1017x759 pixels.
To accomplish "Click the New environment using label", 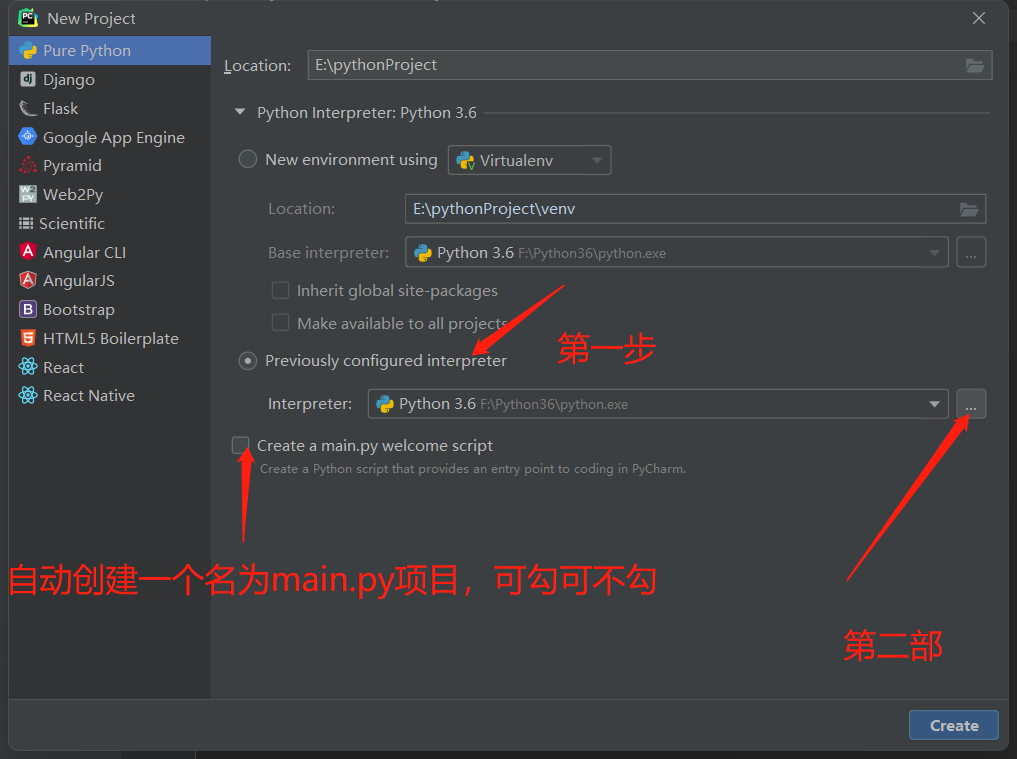I will tap(351, 160).
